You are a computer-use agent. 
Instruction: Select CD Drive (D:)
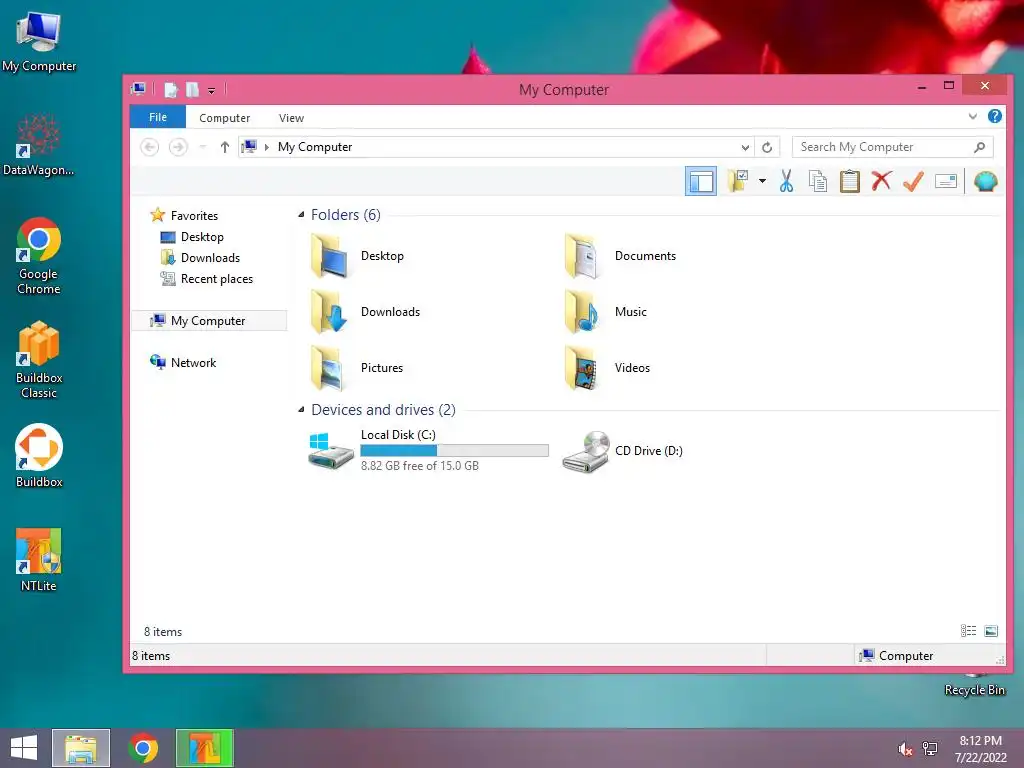pos(623,451)
